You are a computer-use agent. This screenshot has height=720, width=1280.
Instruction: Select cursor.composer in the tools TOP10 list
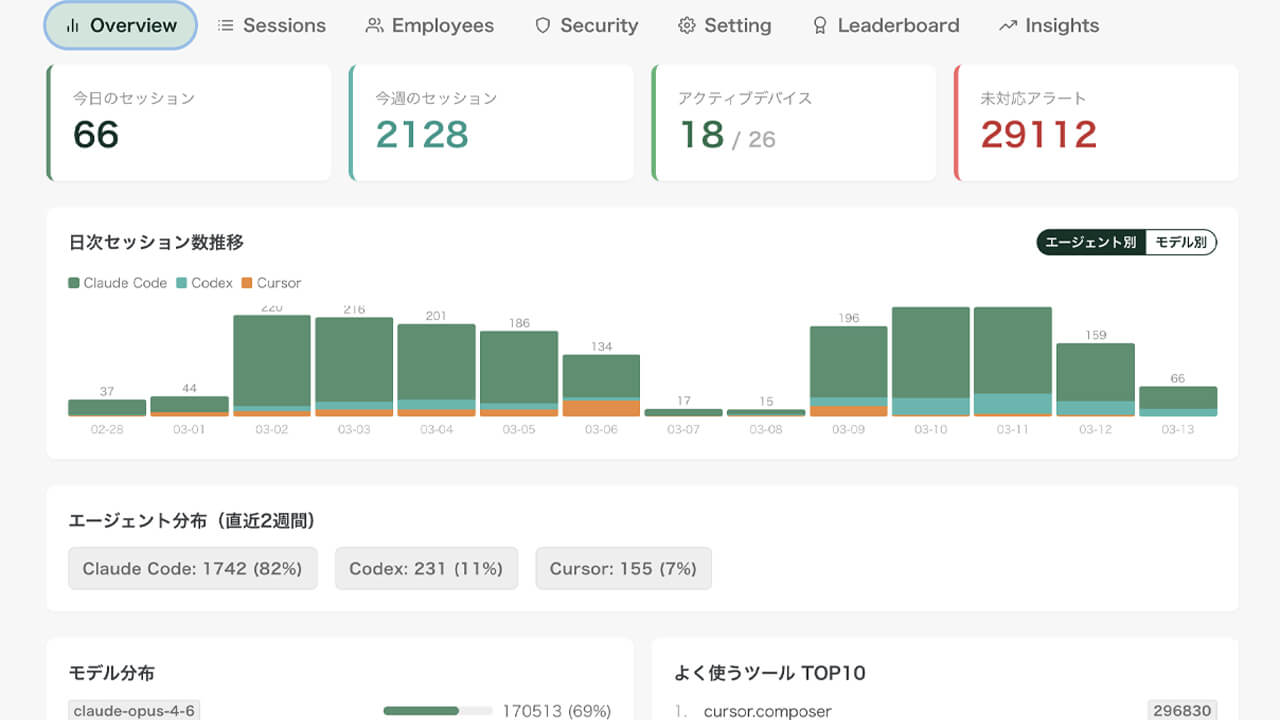[768, 712]
